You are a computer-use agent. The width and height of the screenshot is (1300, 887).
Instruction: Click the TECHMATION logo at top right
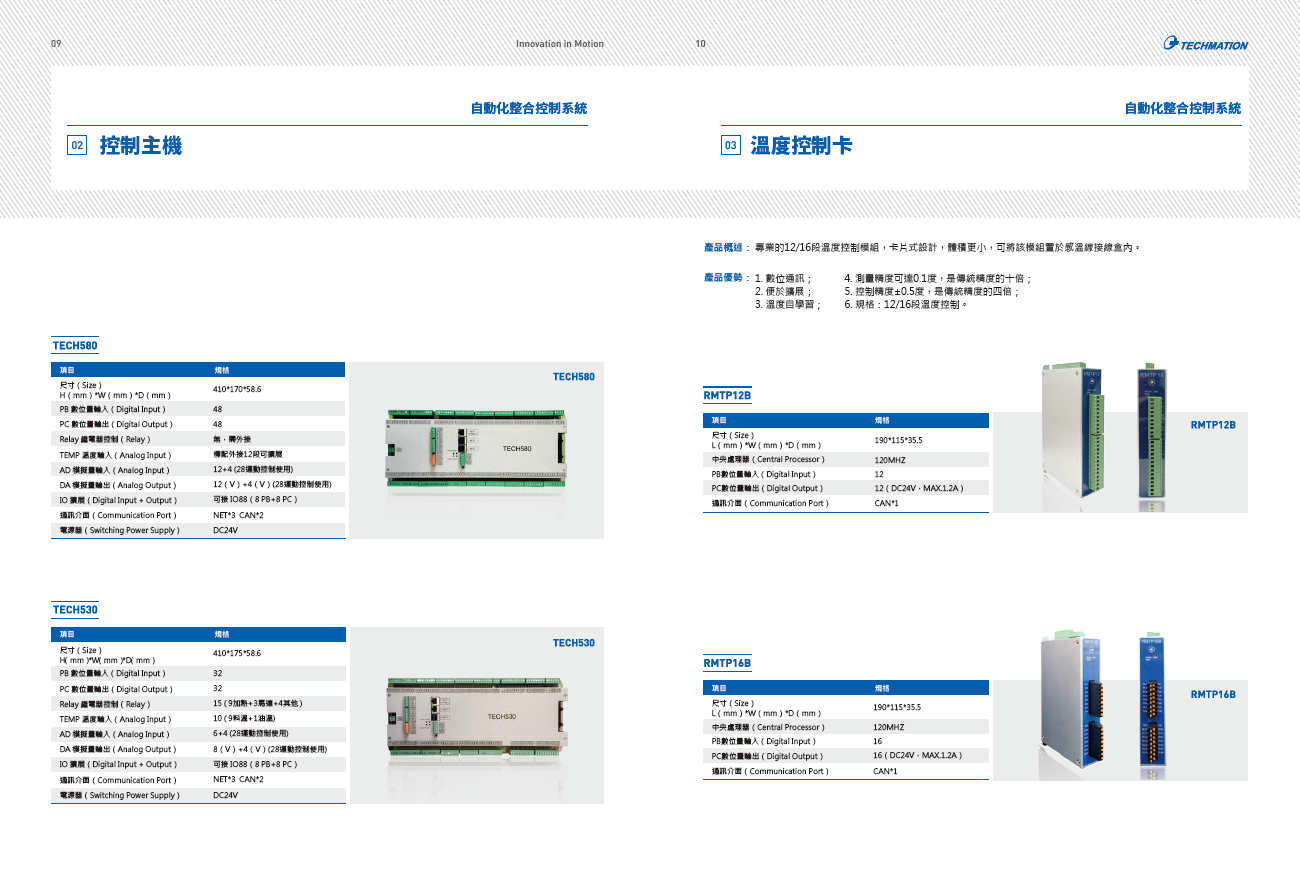[1206, 43]
